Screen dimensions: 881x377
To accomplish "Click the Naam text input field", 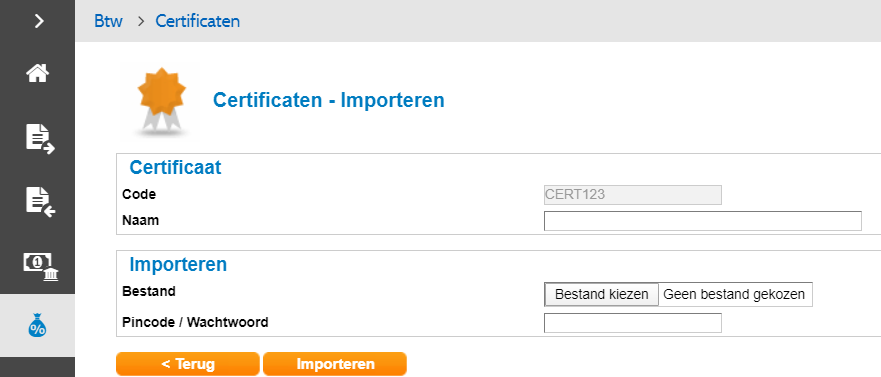I will pos(702,221).
